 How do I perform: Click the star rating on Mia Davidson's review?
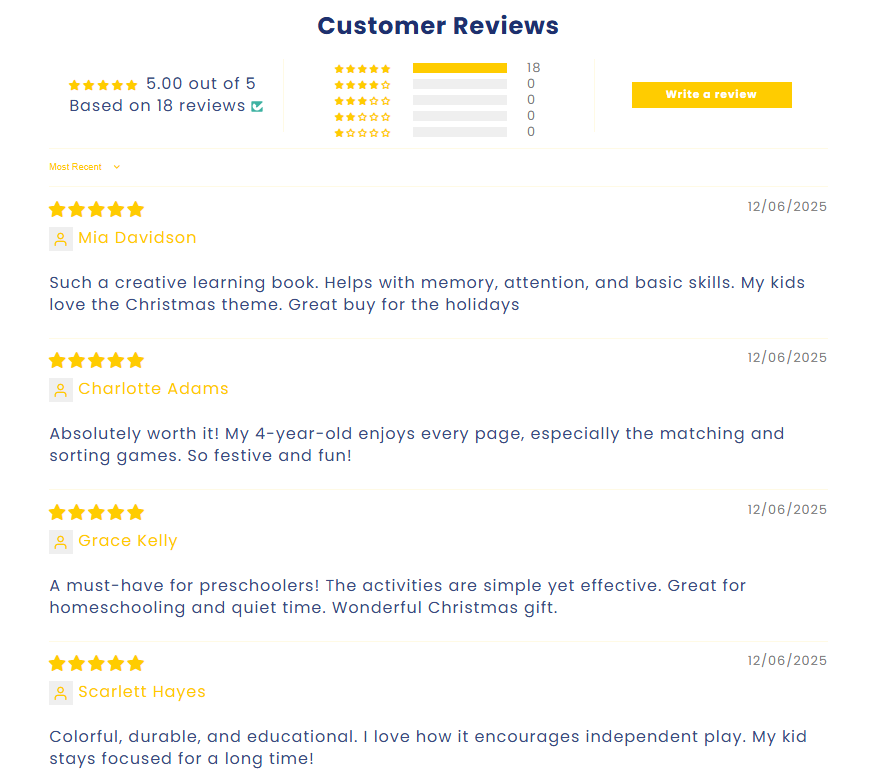click(96, 209)
